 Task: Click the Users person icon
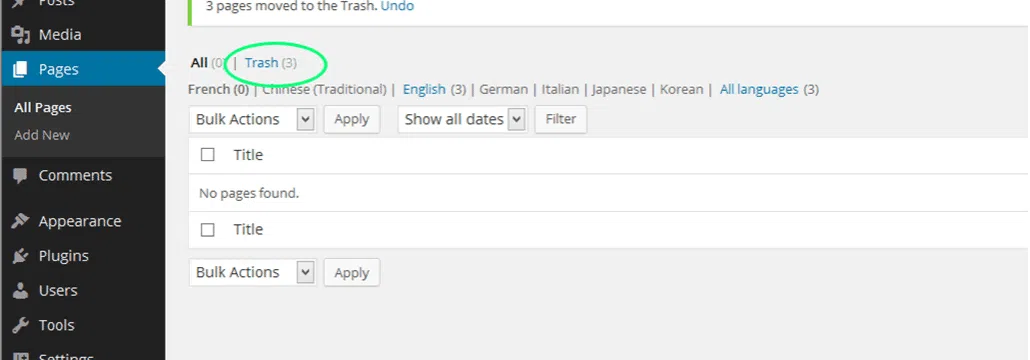point(21,290)
